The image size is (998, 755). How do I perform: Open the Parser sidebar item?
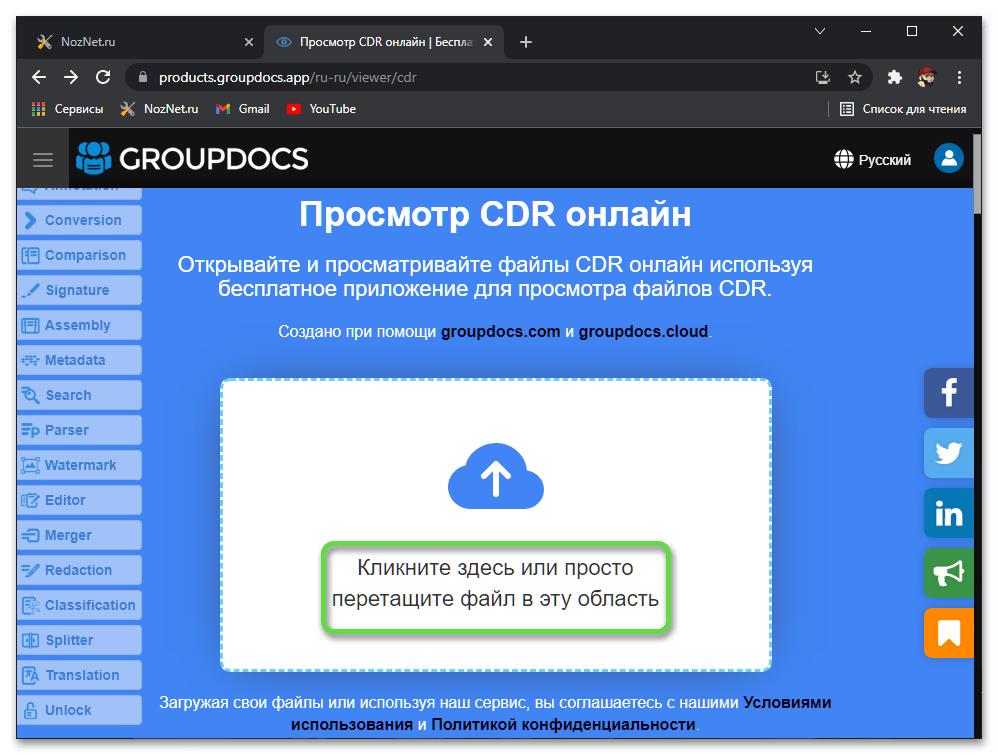pyautogui.click(x=79, y=430)
